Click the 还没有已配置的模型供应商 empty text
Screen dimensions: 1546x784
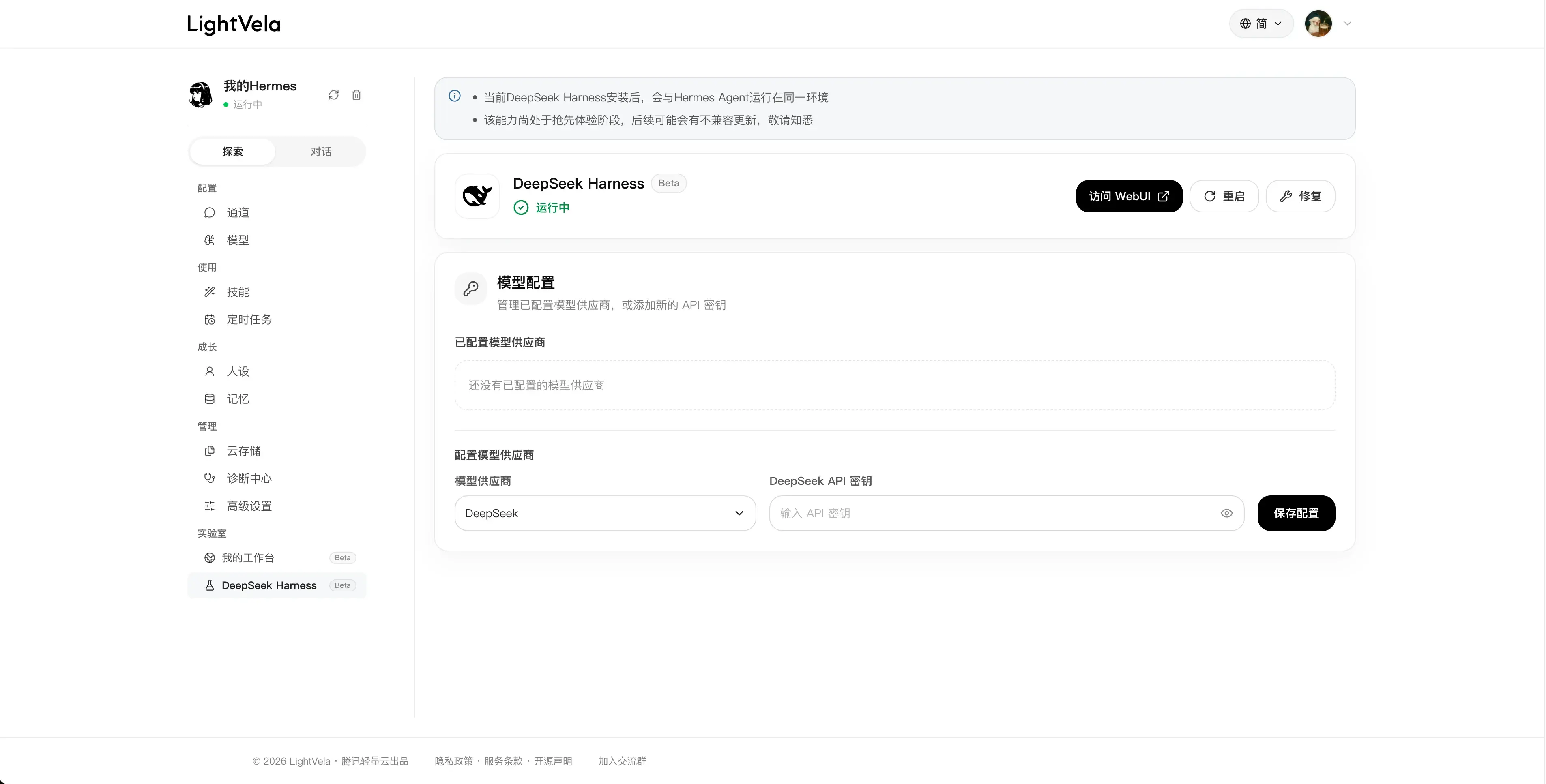tap(537, 385)
